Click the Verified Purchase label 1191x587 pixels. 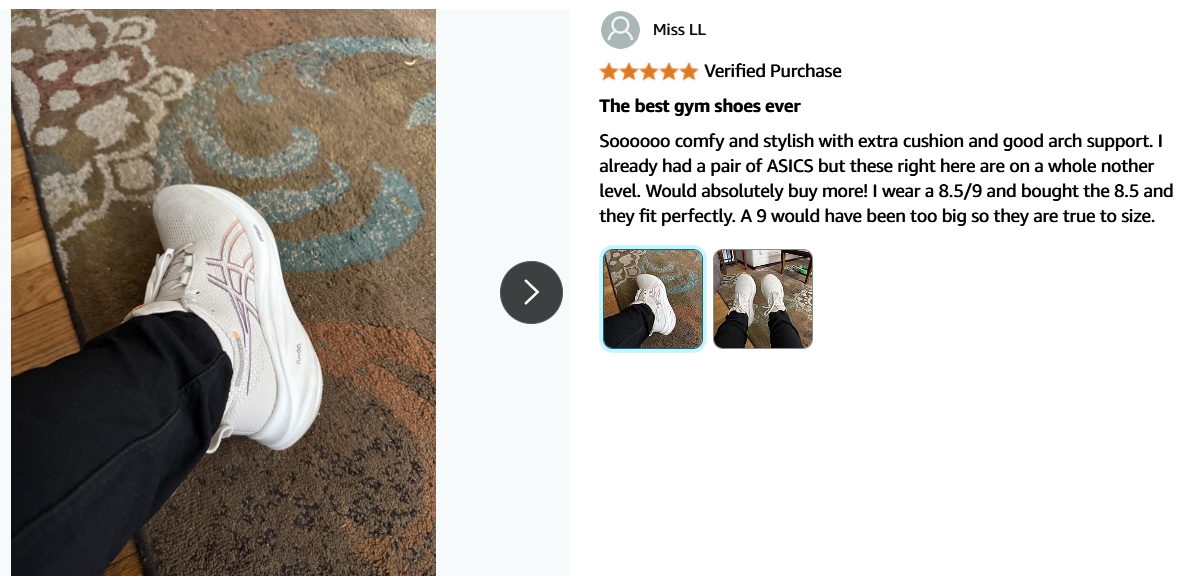[772, 71]
